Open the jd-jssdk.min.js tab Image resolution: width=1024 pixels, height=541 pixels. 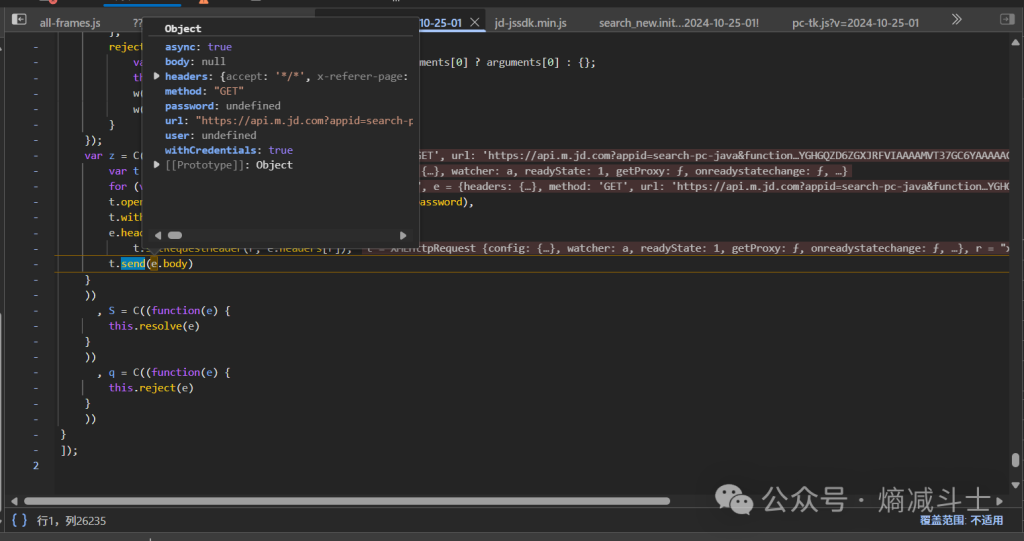click(530, 22)
